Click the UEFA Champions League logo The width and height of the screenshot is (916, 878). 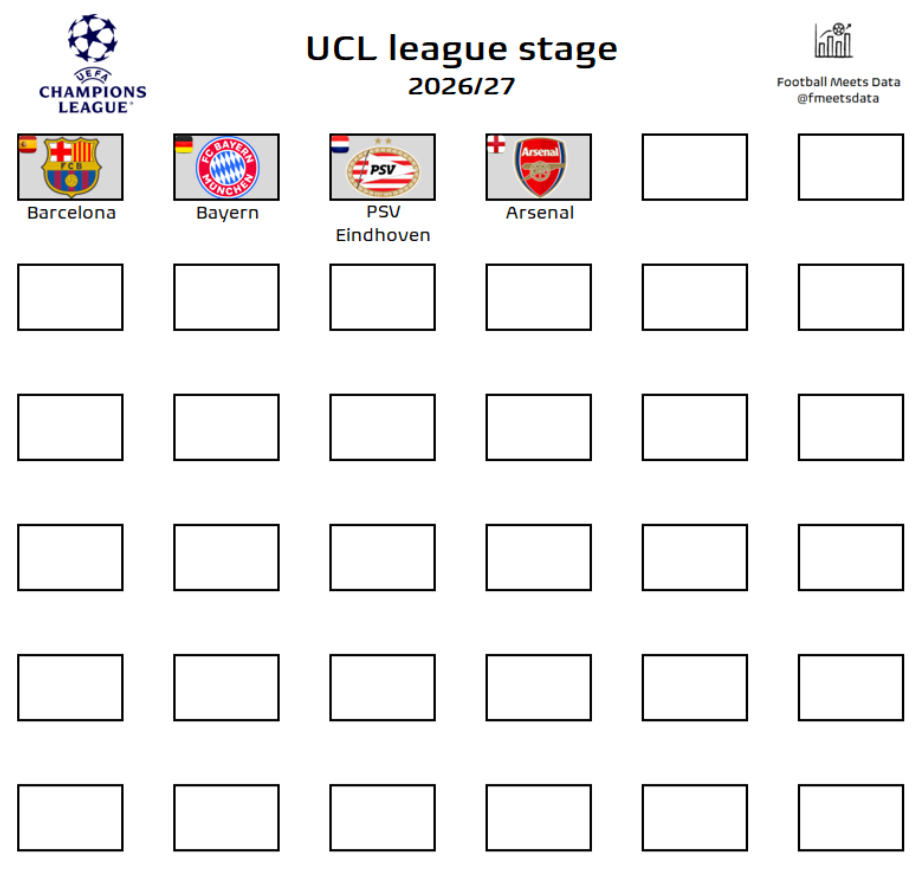click(92, 62)
